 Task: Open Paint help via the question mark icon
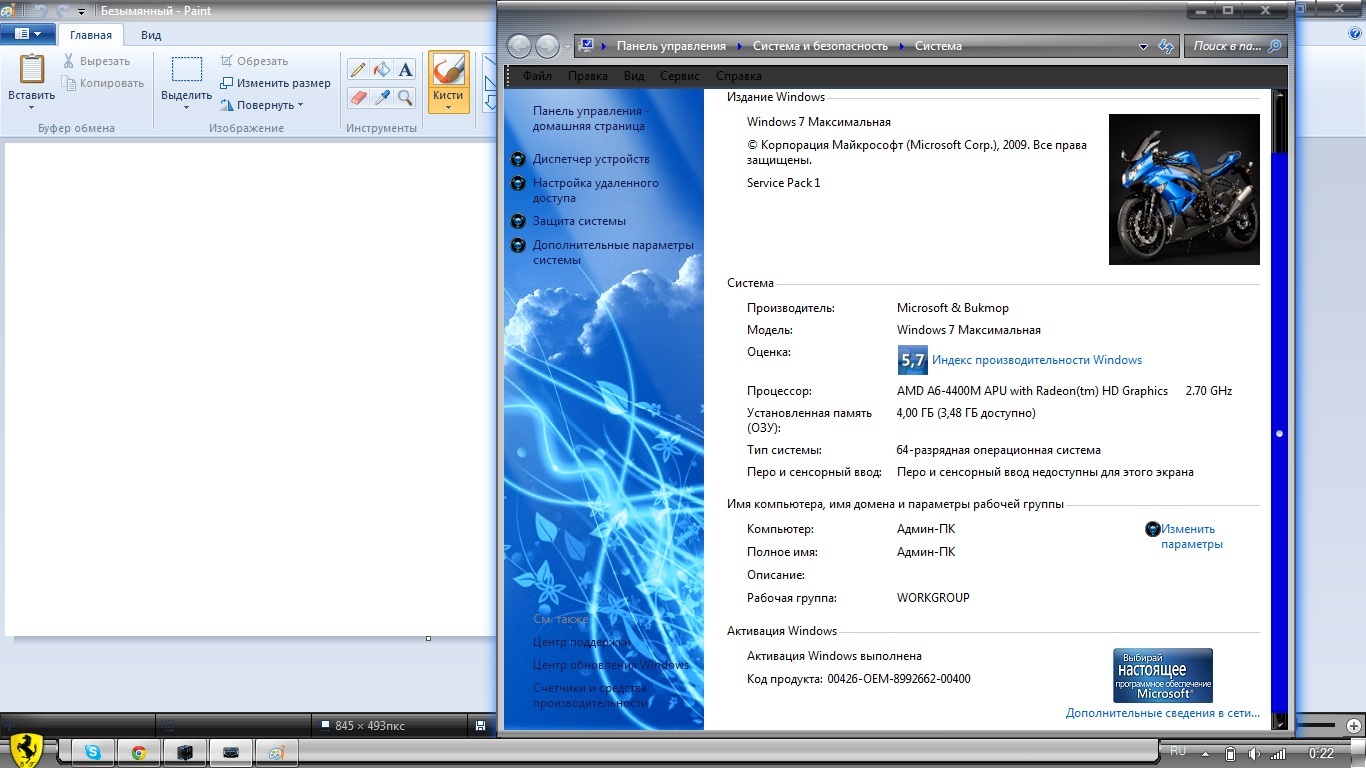tap(1354, 32)
